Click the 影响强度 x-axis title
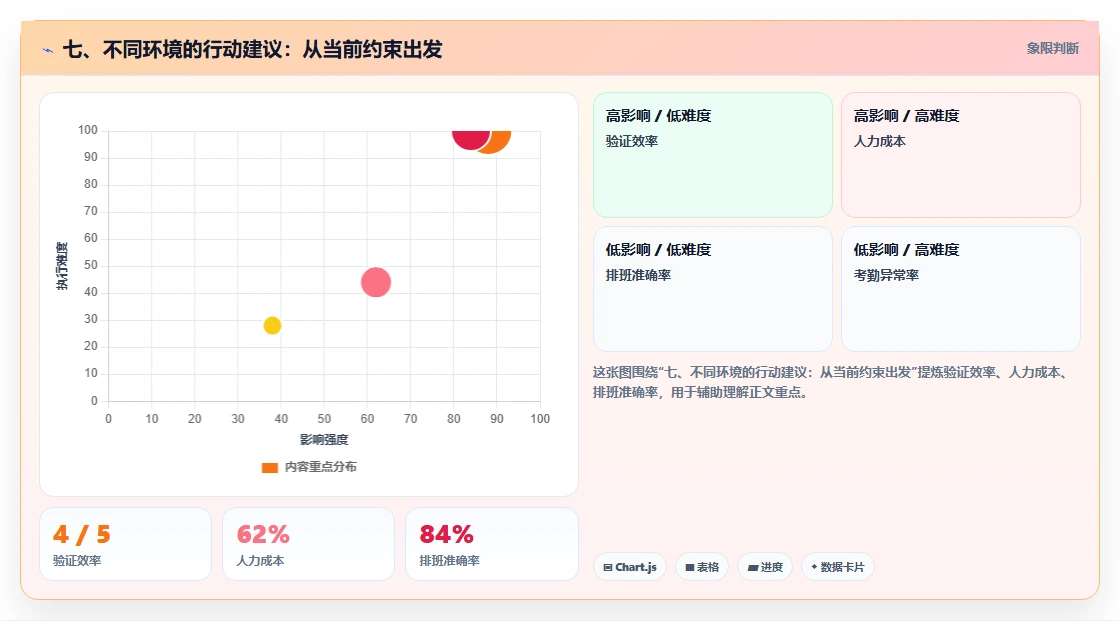The image size is (1120, 621). coord(324,439)
